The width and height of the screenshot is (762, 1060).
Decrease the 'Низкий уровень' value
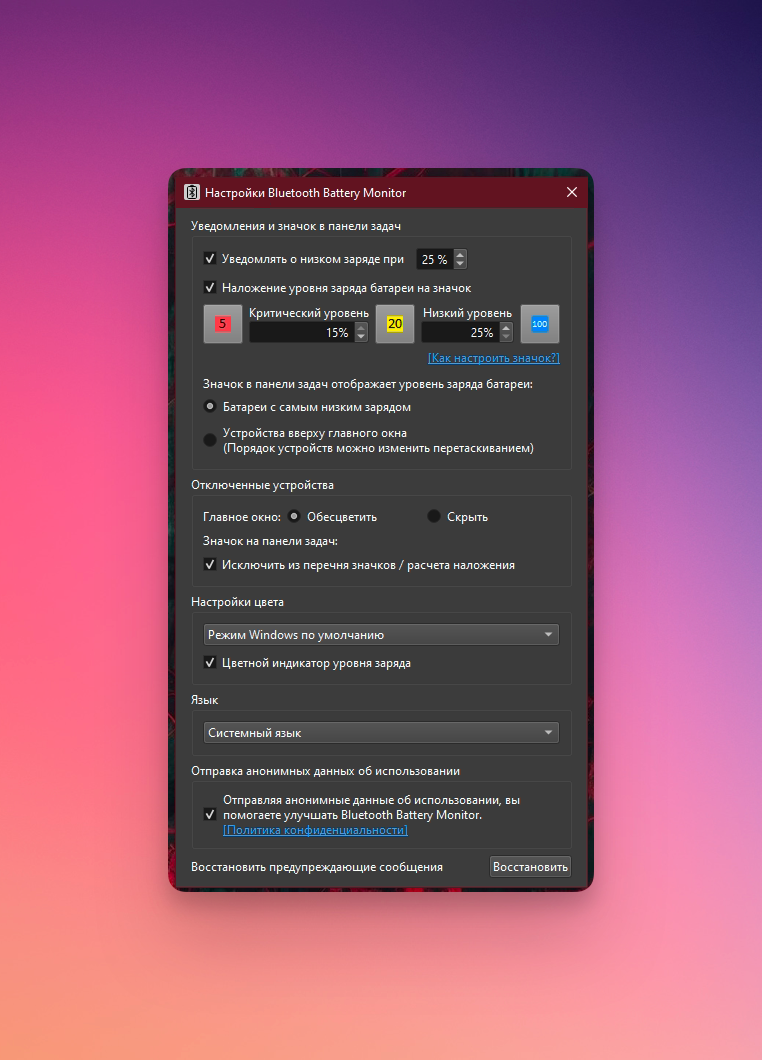pyautogui.click(x=506, y=337)
